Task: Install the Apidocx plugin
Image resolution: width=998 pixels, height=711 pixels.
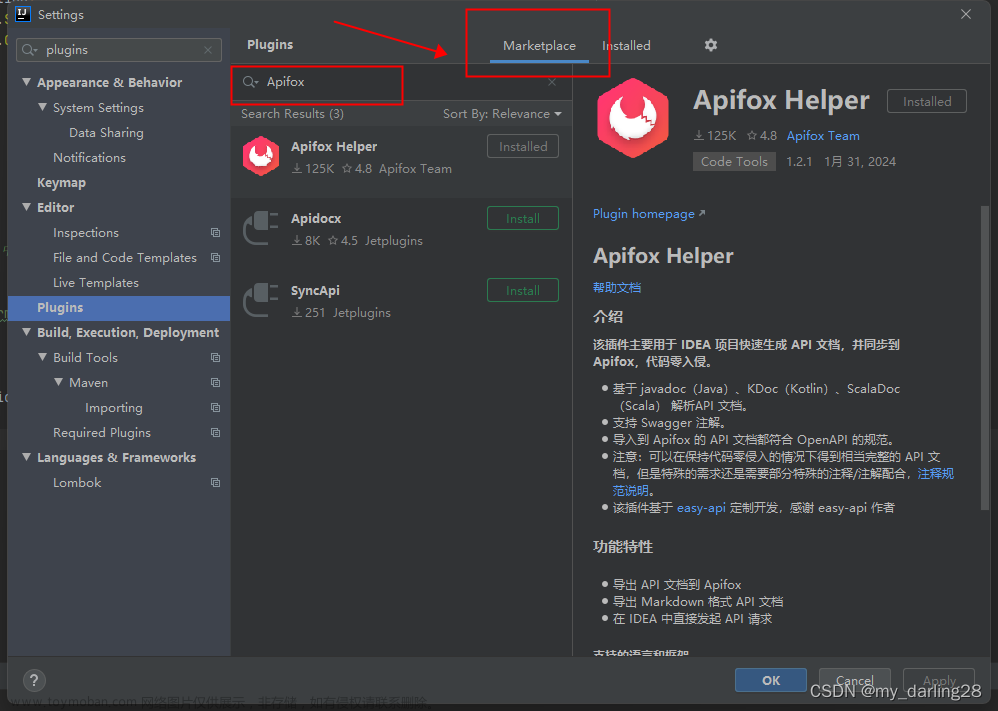Action: coord(523,218)
